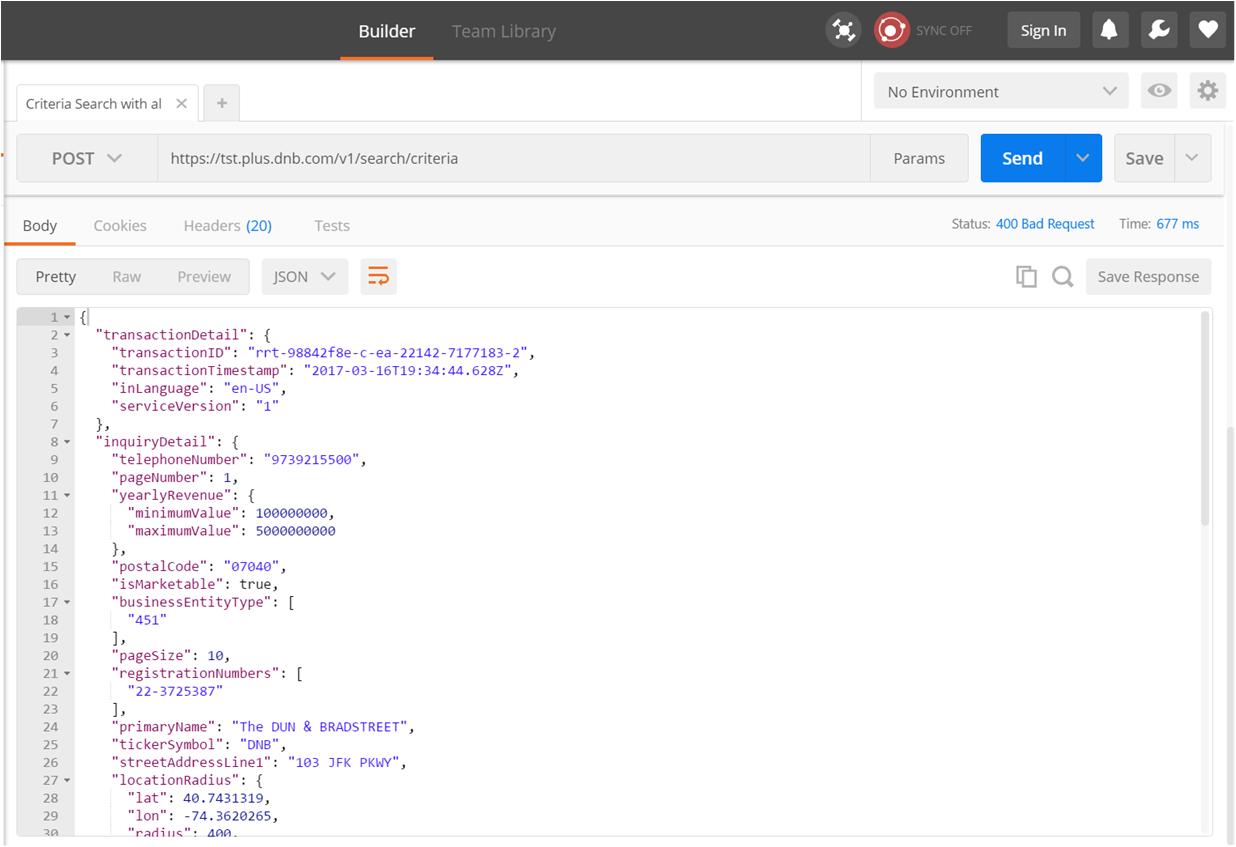The width and height of the screenshot is (1236, 847).
Task: Switch to Preview view
Action: tap(204, 277)
